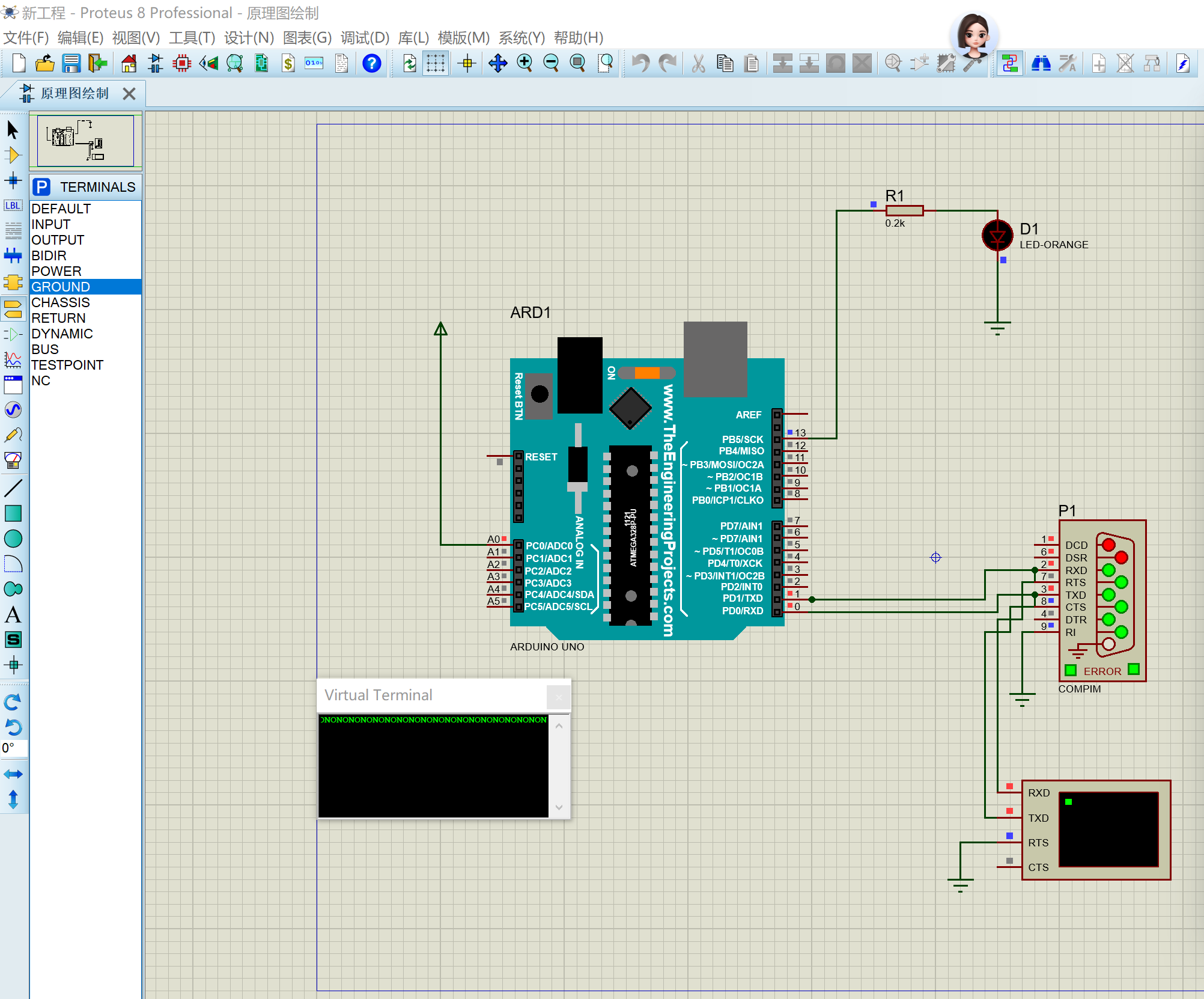The width and height of the screenshot is (1204, 999).
Task: Select the Component mode tool
Action: tap(13, 155)
